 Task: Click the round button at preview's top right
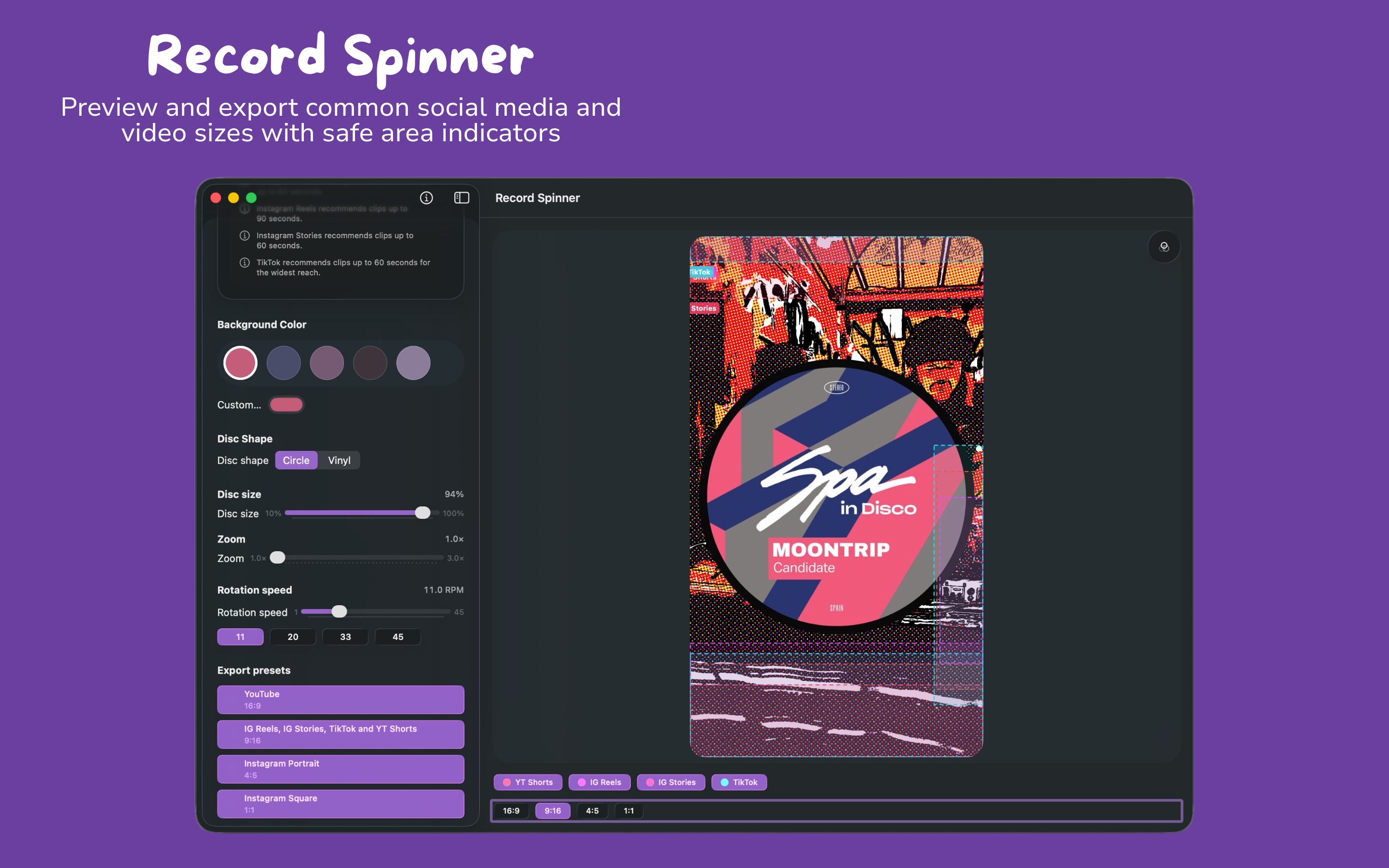tap(1164, 247)
